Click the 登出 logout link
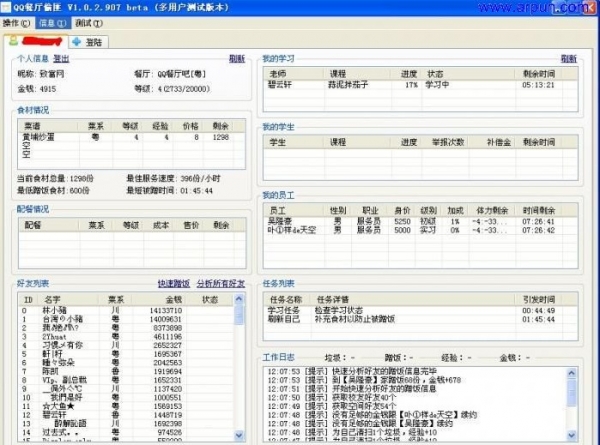 pos(61,59)
